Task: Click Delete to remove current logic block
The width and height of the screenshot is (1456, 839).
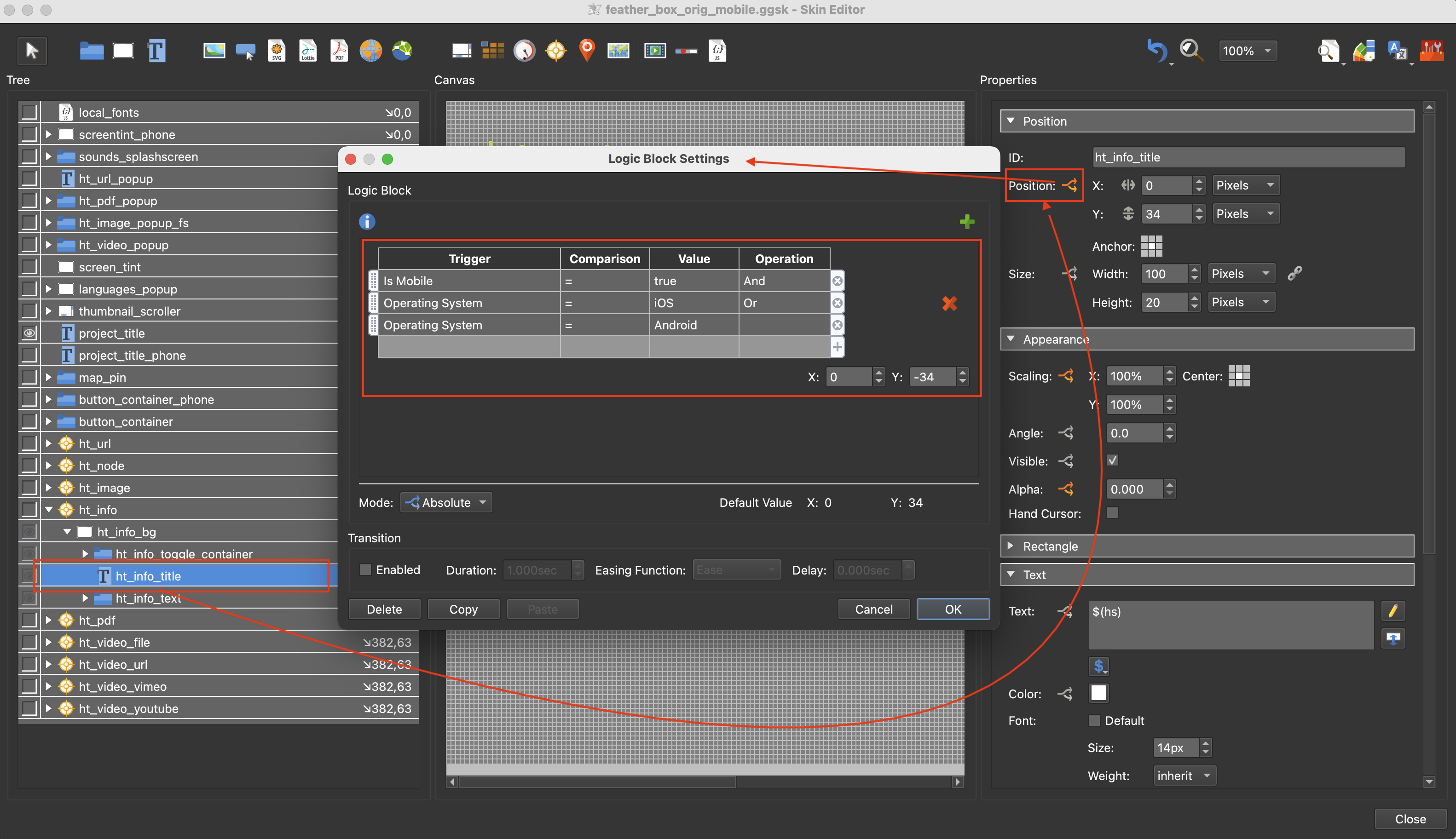Action: pos(383,608)
